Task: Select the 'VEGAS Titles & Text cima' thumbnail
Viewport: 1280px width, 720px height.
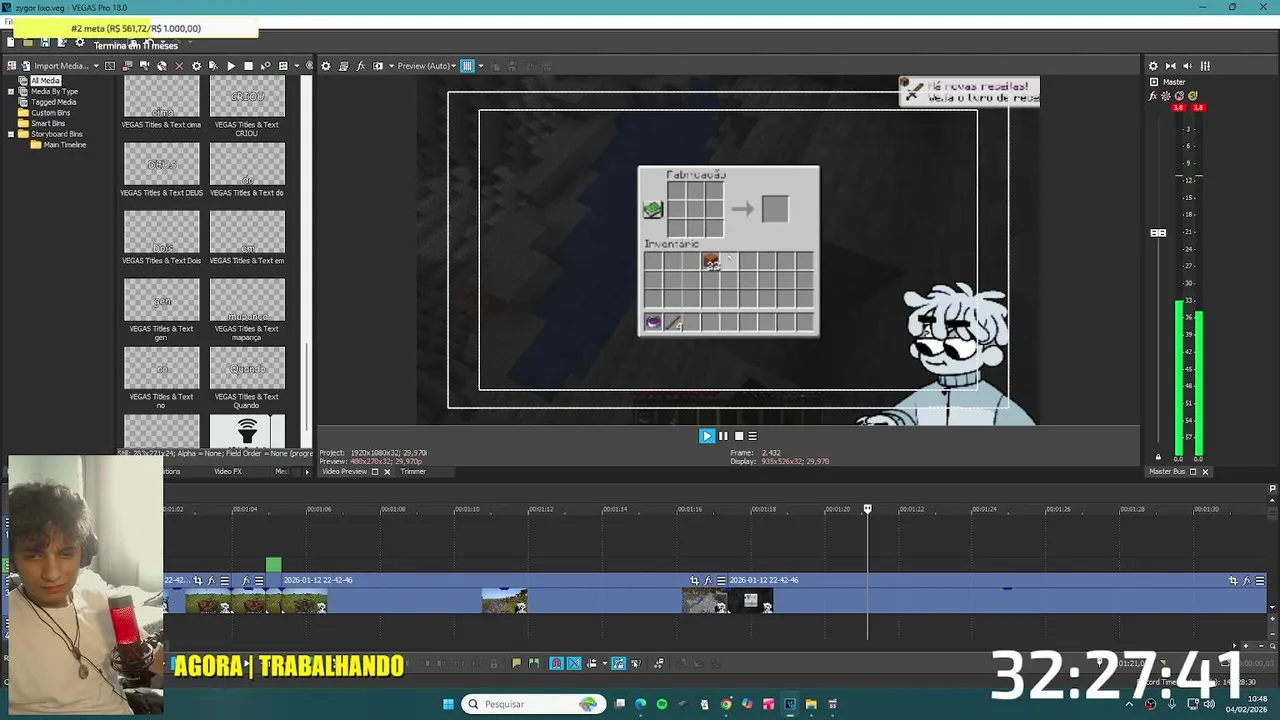Action: coord(162,98)
